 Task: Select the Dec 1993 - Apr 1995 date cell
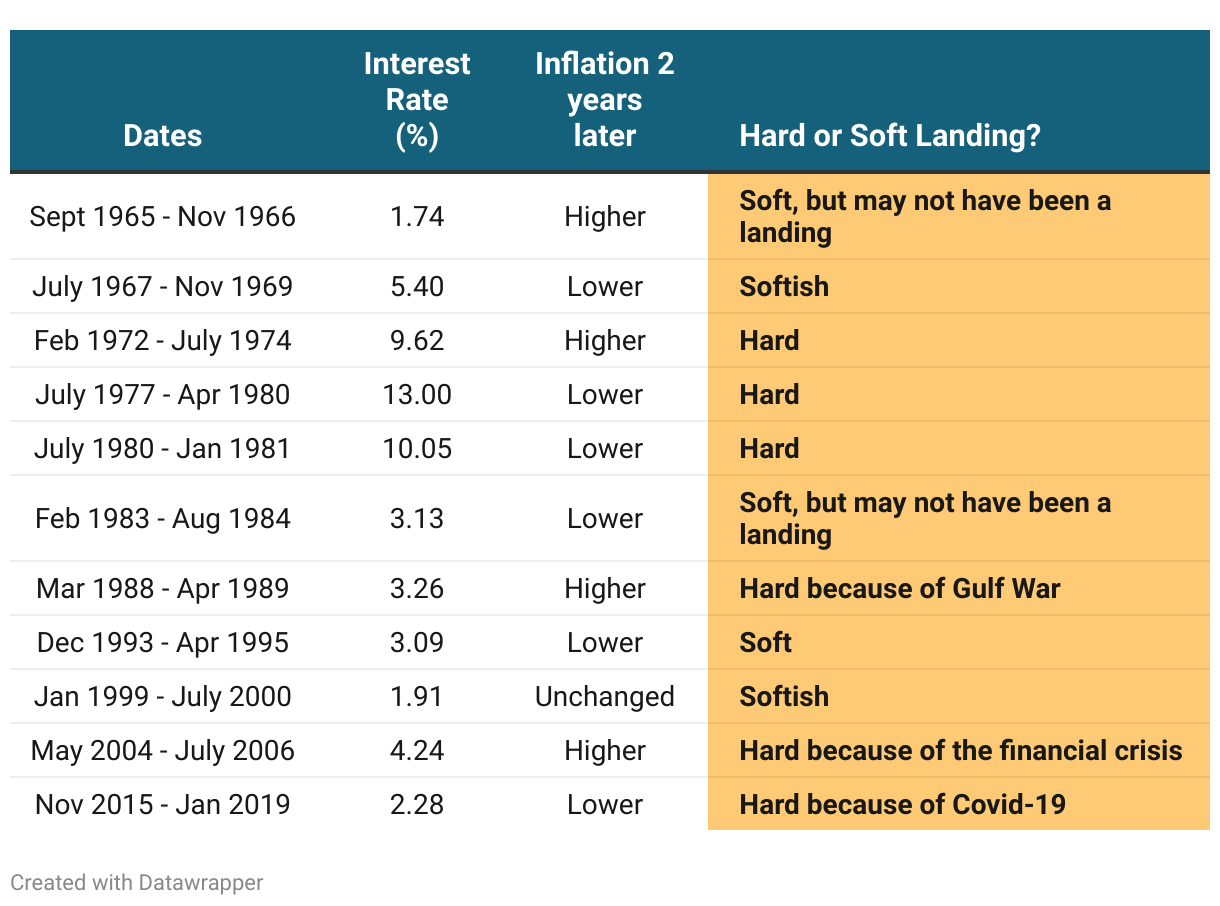tap(162, 643)
